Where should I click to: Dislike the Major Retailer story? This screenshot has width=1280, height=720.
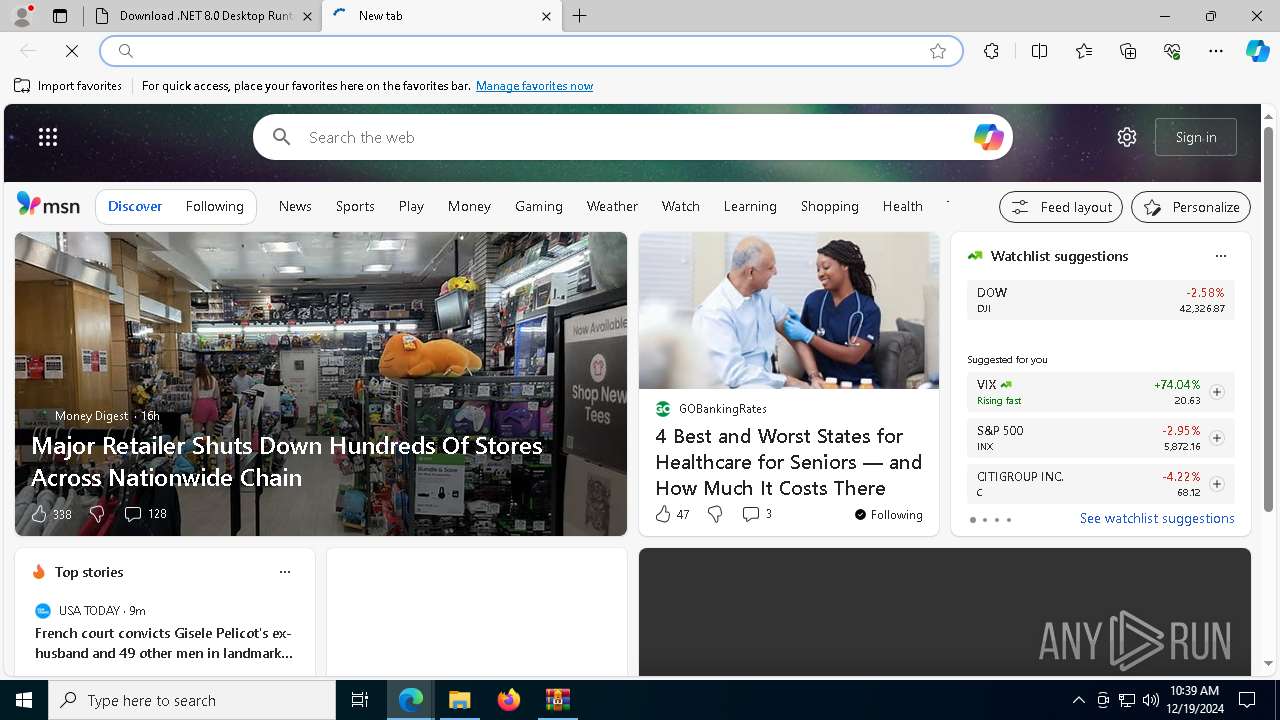coord(97,514)
